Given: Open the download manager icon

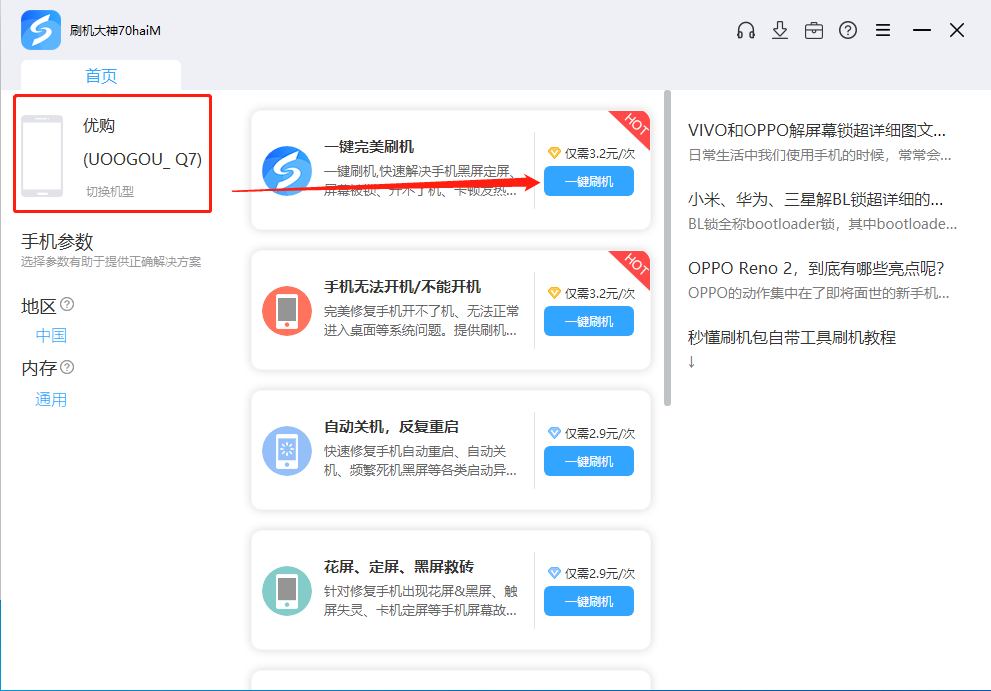Looking at the screenshot, I should pyautogui.click(x=780, y=30).
